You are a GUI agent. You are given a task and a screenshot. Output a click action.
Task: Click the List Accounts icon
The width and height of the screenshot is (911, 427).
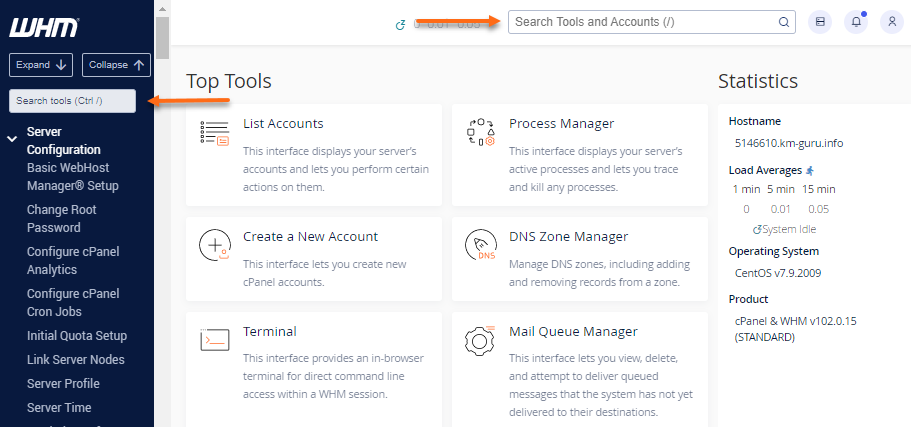coord(215,134)
